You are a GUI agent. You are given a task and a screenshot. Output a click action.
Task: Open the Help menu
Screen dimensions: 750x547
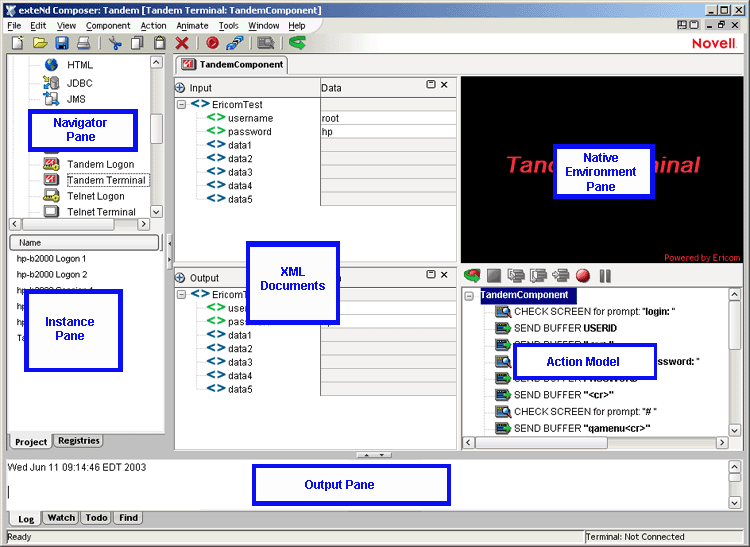(x=297, y=25)
